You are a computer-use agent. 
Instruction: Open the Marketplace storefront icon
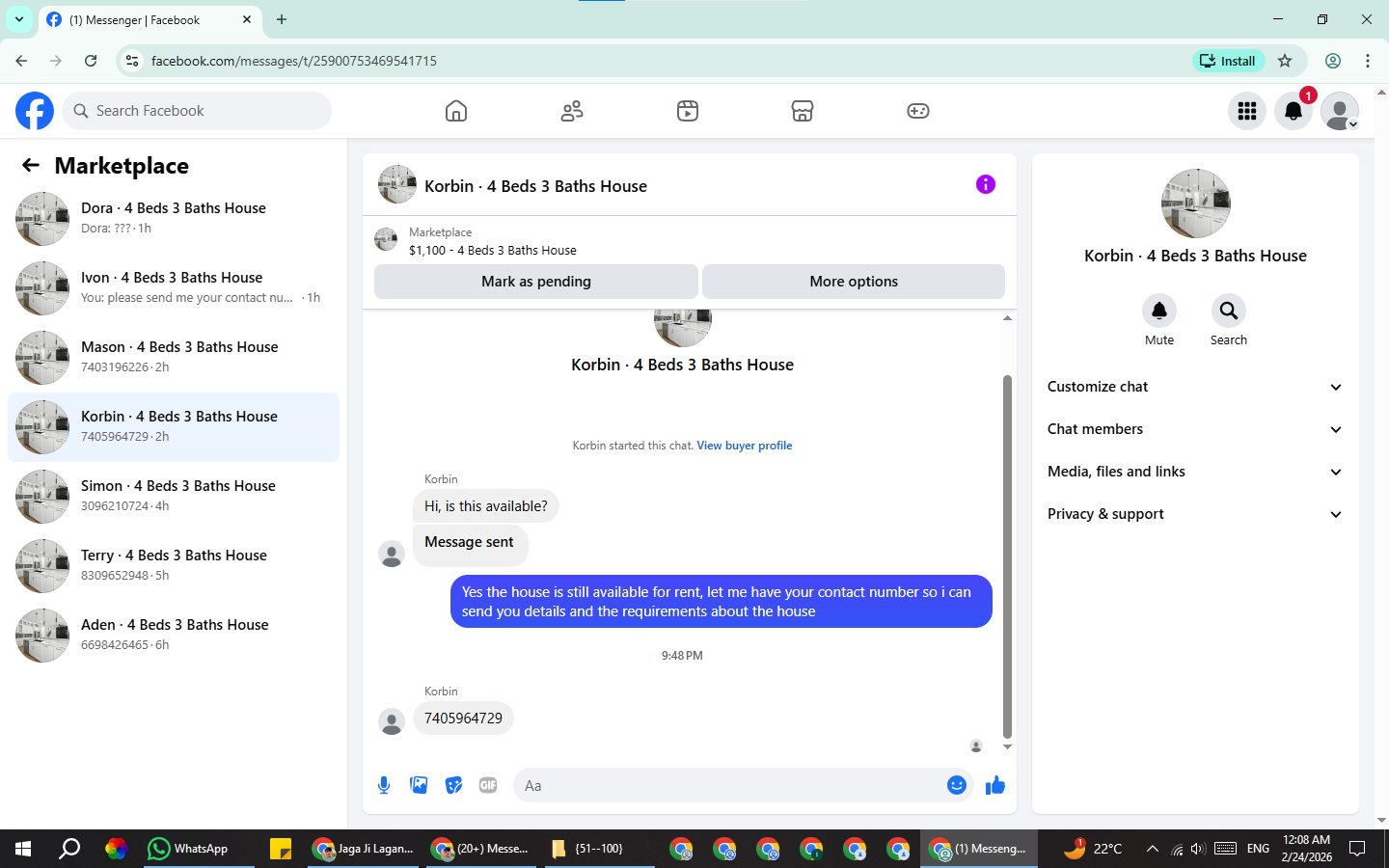(x=803, y=111)
